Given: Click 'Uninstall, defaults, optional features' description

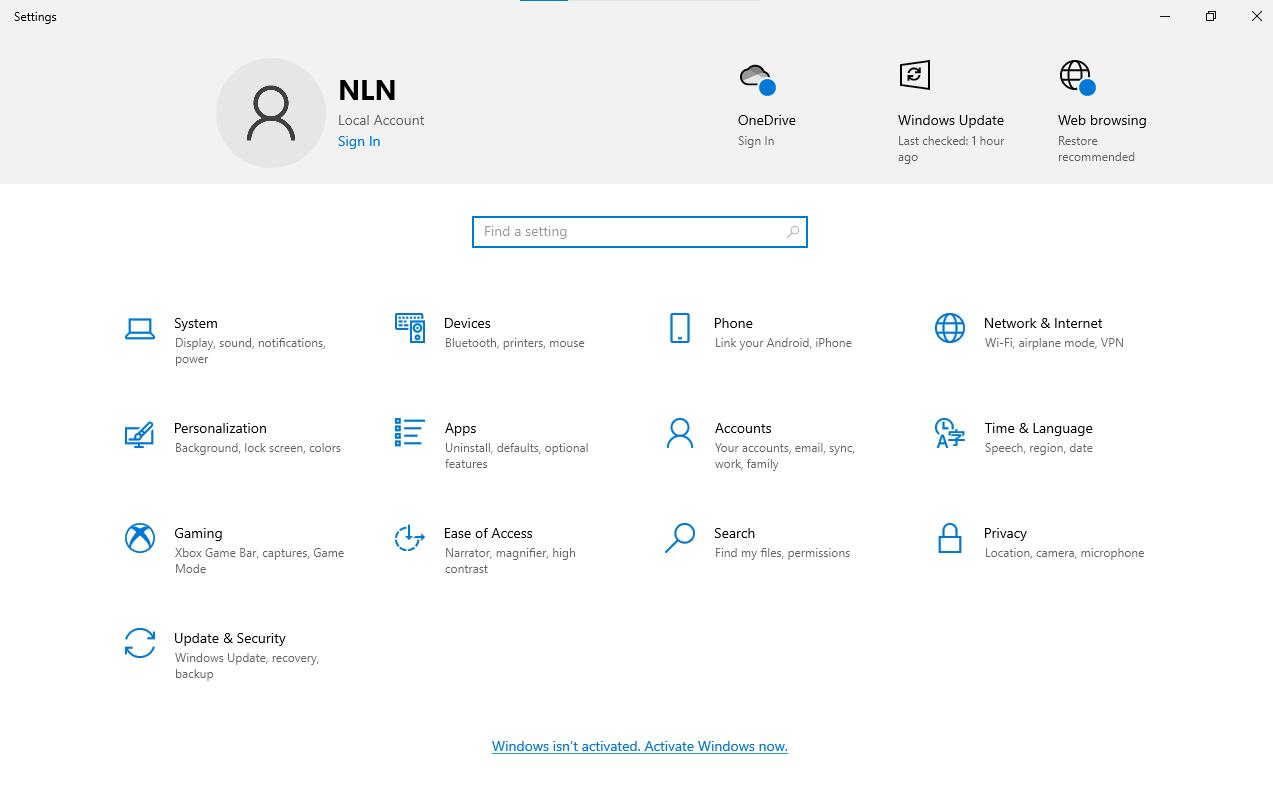Looking at the screenshot, I should 516,456.
